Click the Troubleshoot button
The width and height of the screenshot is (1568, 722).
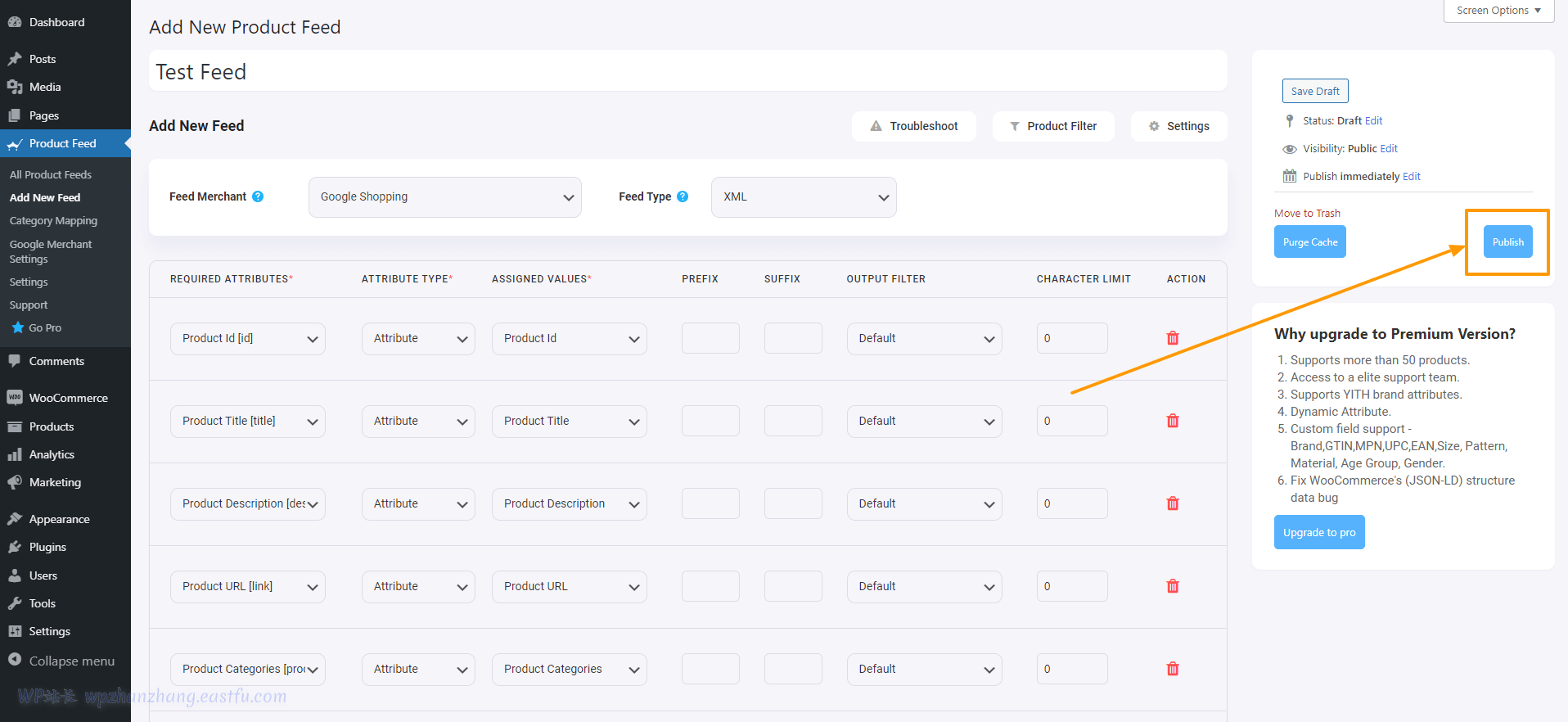tap(913, 126)
